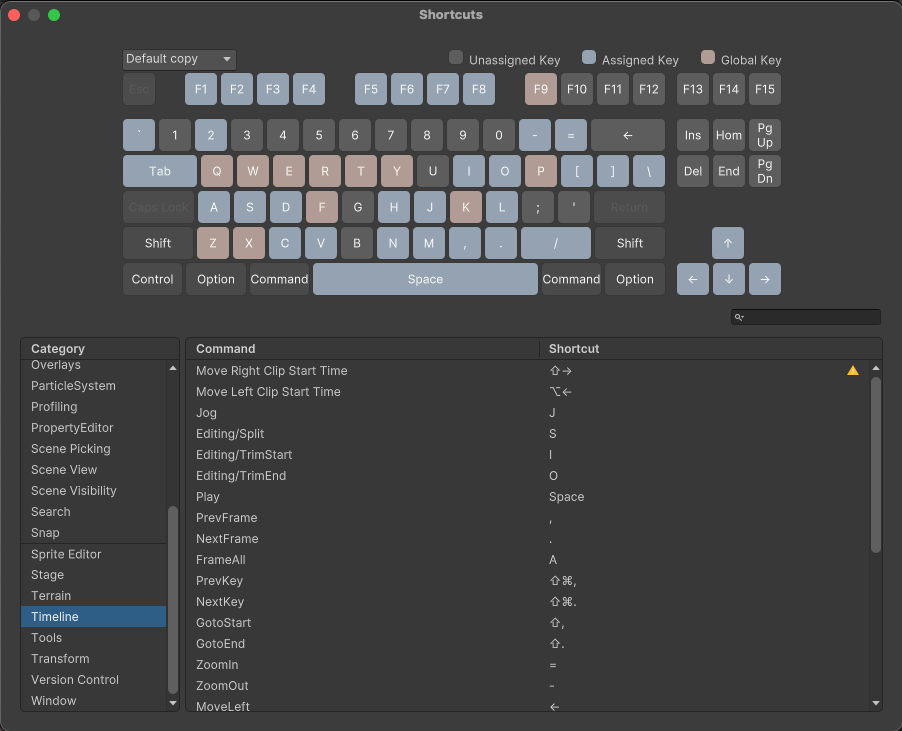Click the Del key
The image size is (902, 731).
coord(692,171)
